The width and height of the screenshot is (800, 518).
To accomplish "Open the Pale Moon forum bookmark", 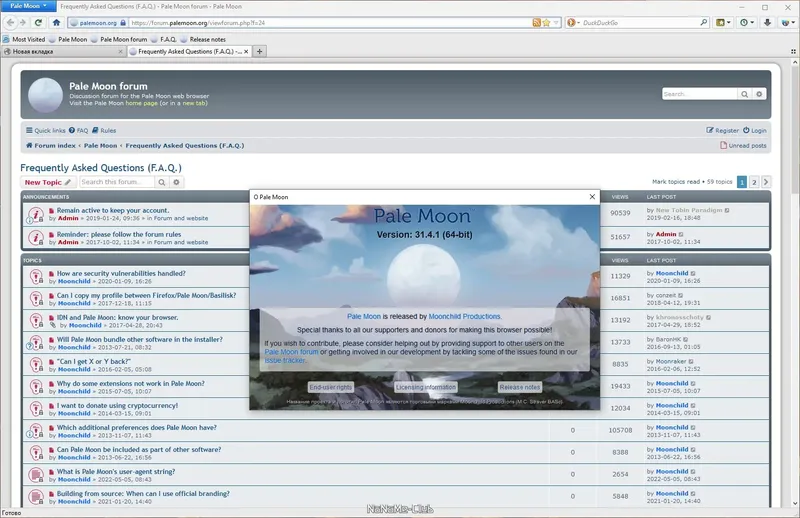I will pos(119,39).
